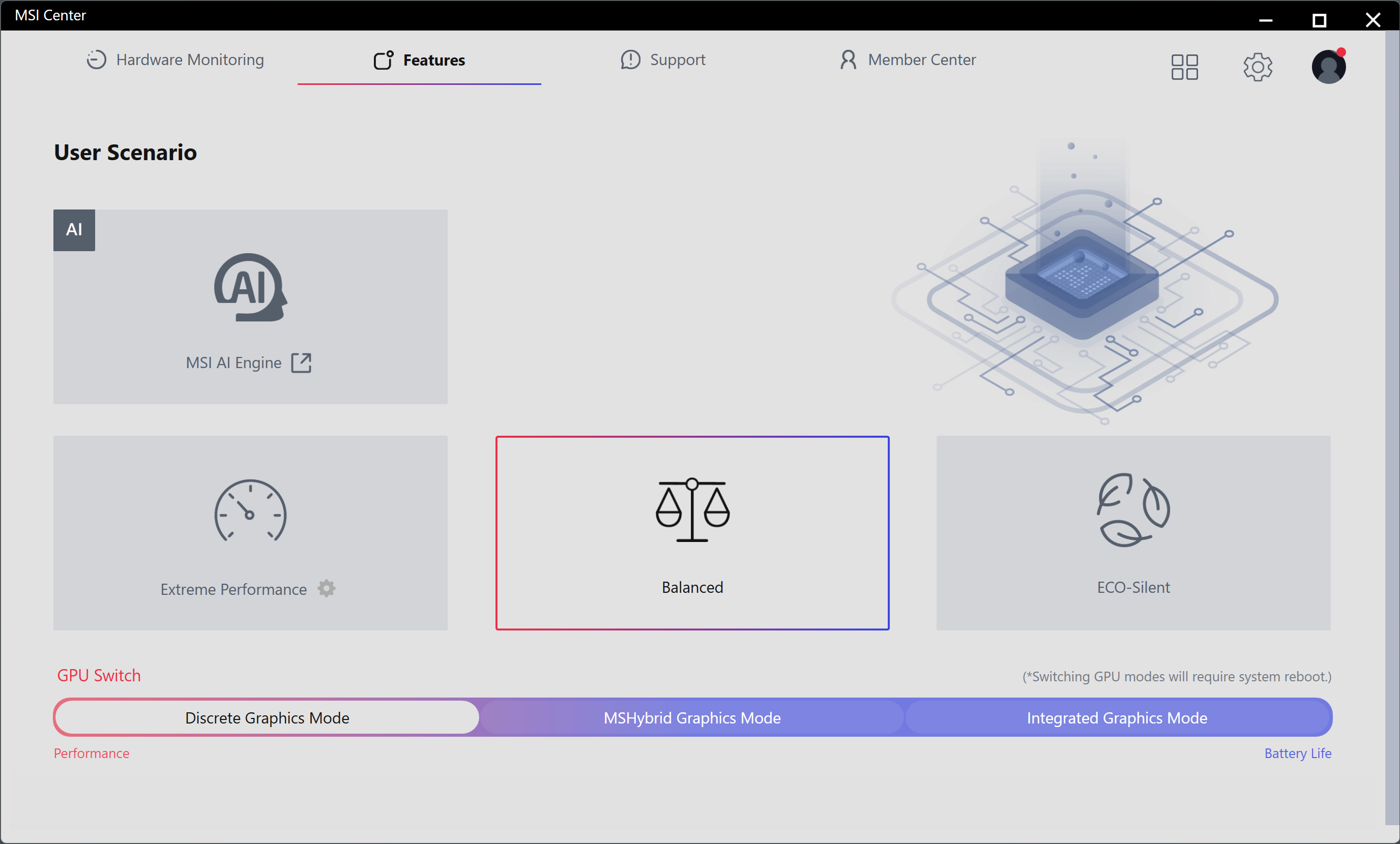Click the user profile avatar

[x=1328, y=67]
